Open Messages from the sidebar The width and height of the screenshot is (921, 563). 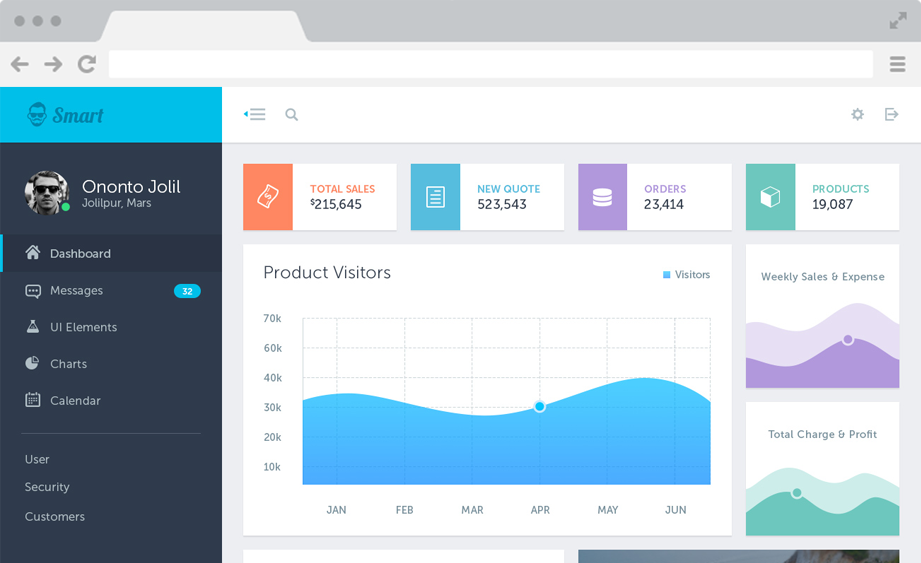76,291
